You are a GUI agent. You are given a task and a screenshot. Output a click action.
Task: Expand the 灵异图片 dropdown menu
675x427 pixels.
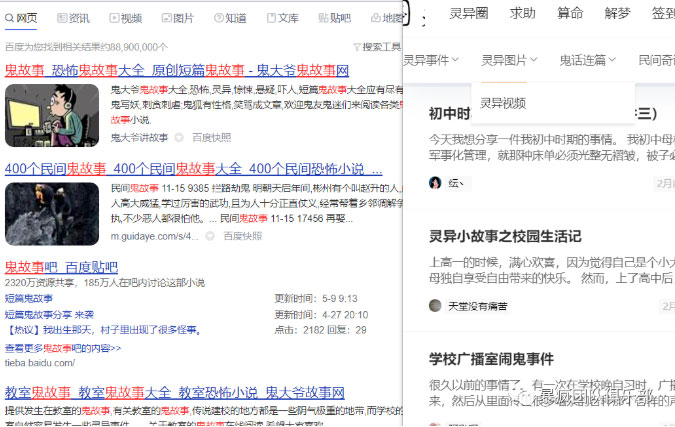click(x=510, y=60)
